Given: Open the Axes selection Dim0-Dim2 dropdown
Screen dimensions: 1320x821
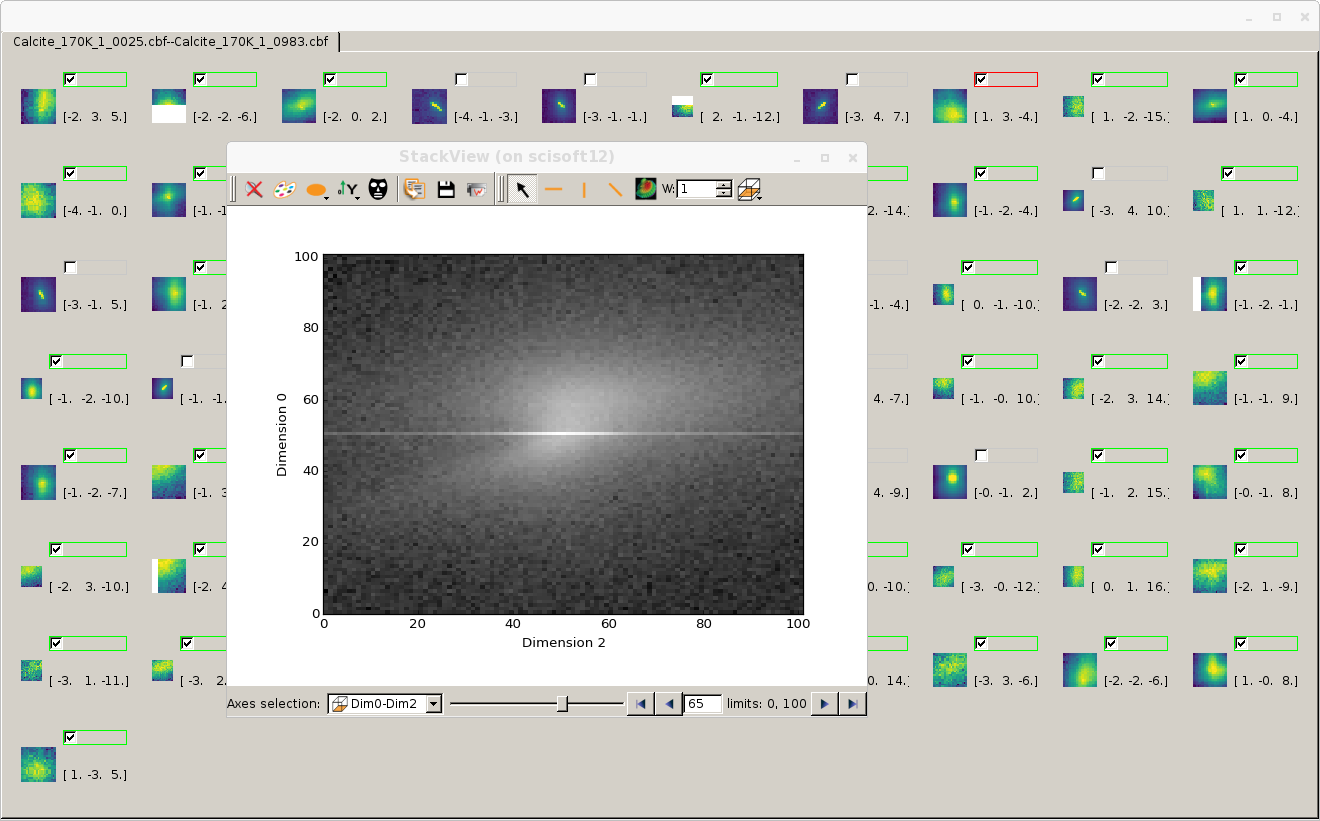Looking at the screenshot, I should 433,704.
